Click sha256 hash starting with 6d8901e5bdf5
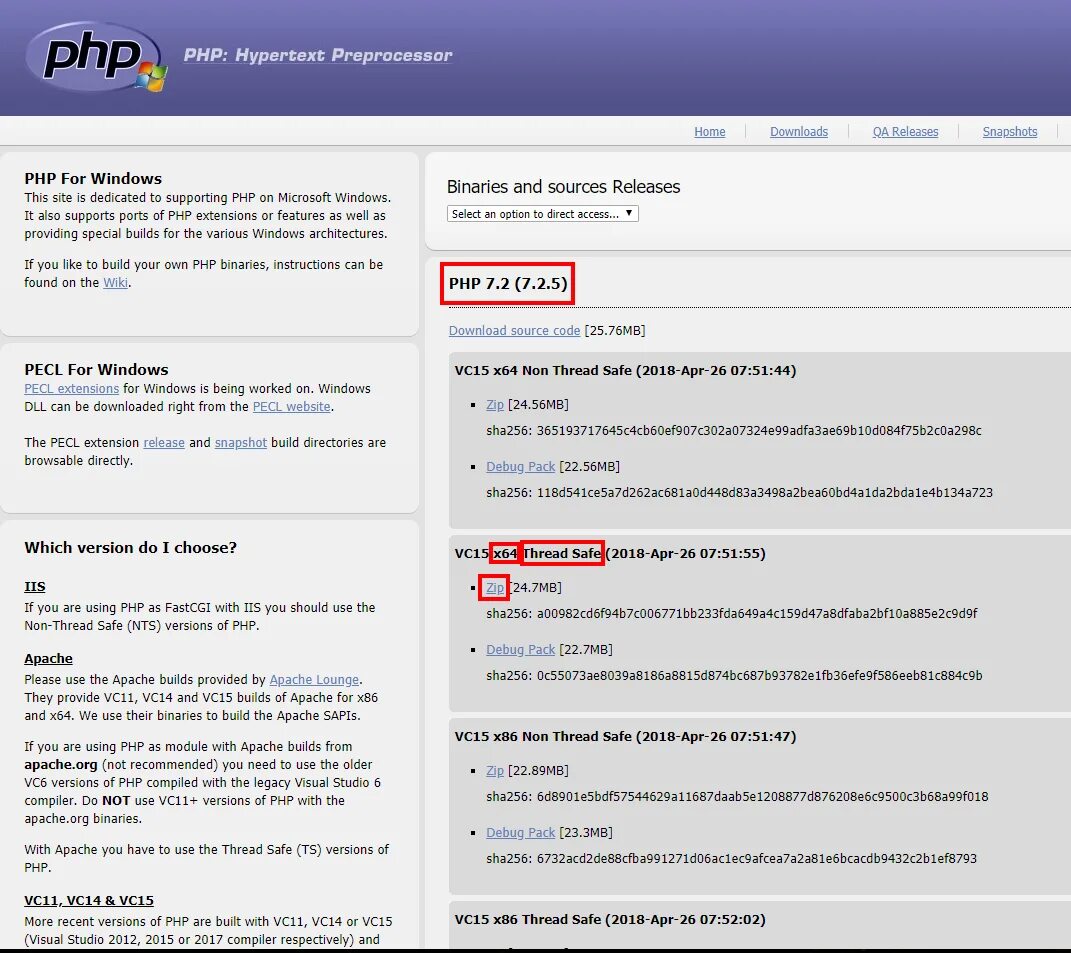This screenshot has height=953, width=1071. pyautogui.click(x=762, y=797)
